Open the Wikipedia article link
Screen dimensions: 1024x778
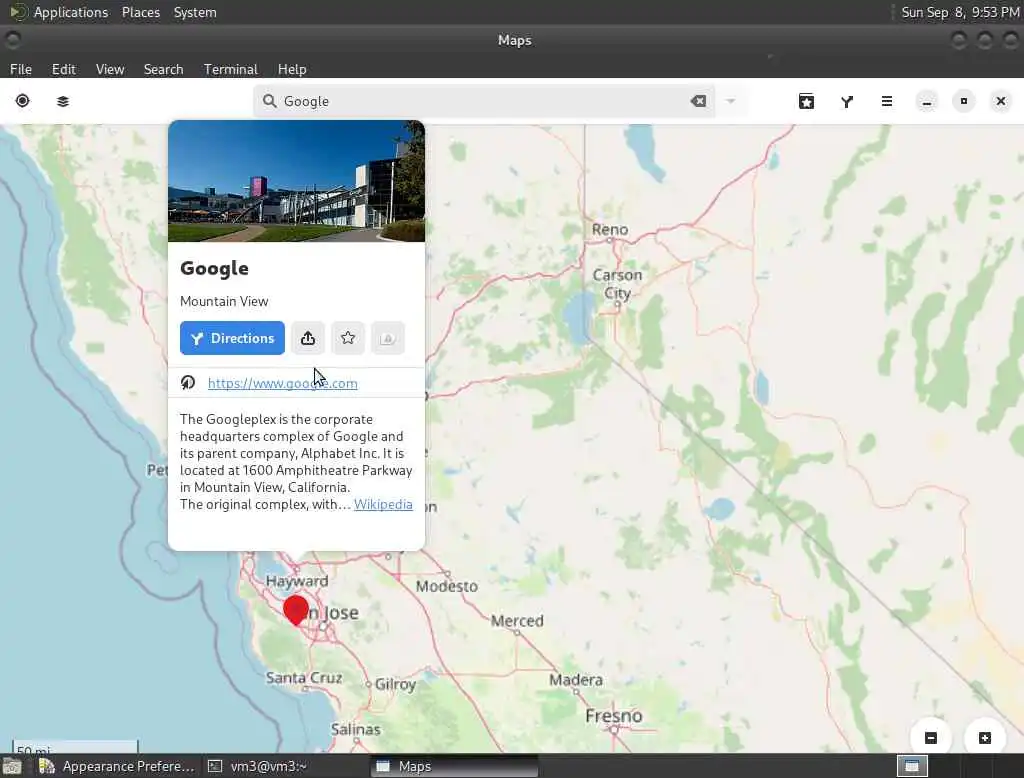coord(383,504)
